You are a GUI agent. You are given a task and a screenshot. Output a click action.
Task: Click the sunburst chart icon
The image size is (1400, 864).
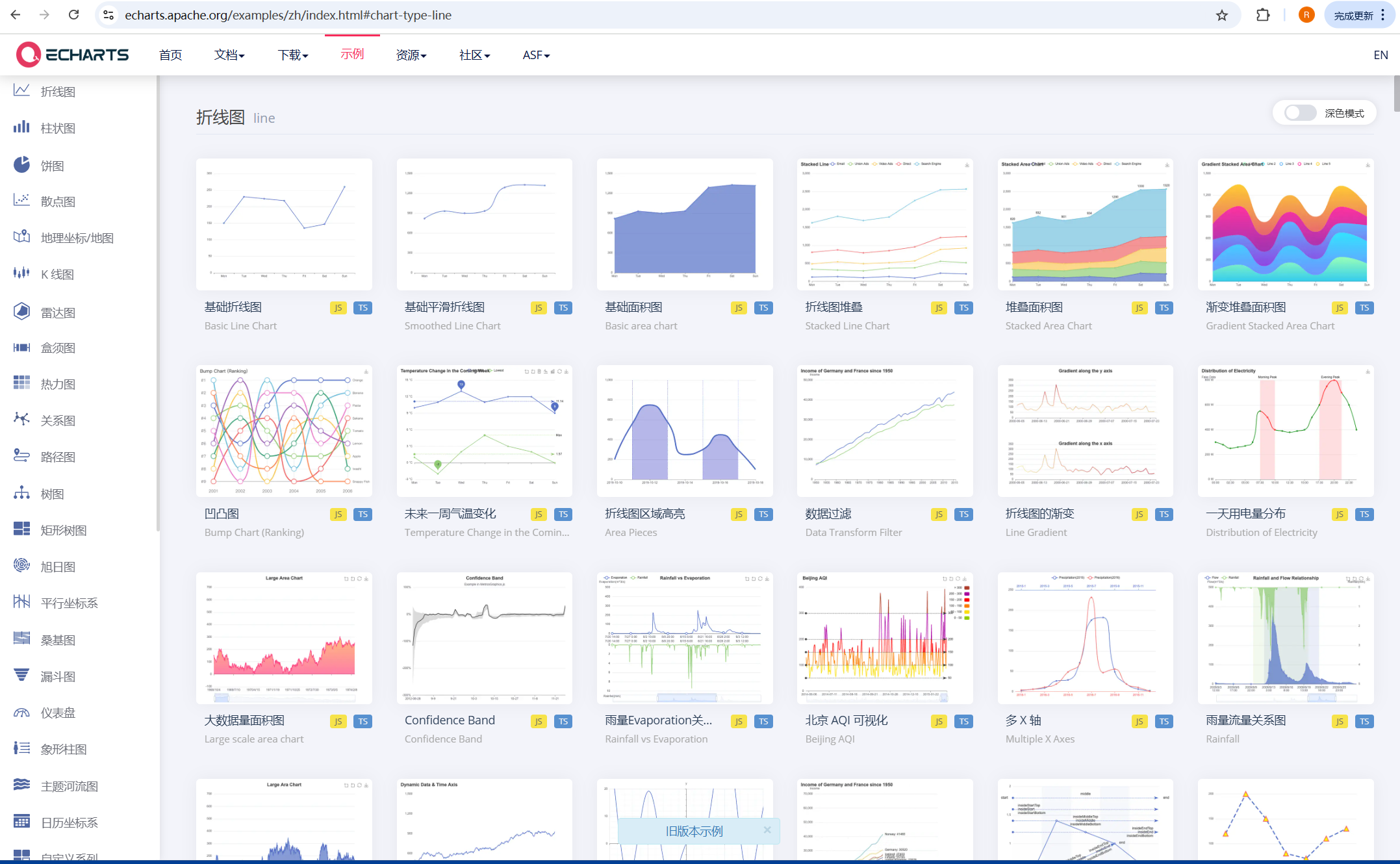(21, 566)
